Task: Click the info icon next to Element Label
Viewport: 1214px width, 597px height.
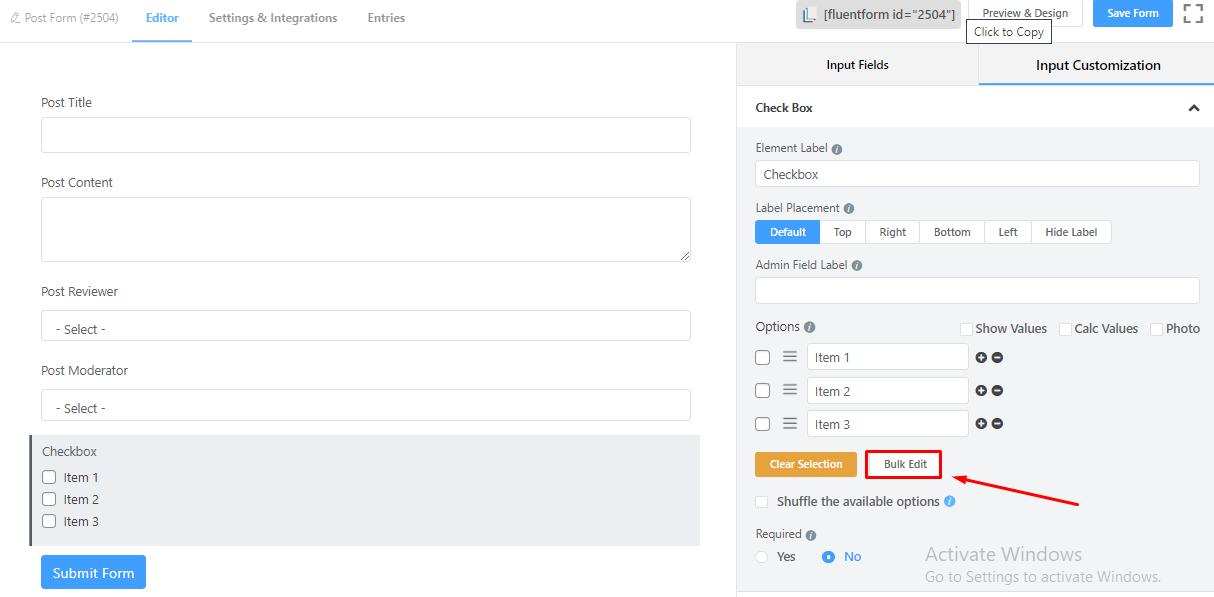Action: tap(837, 149)
